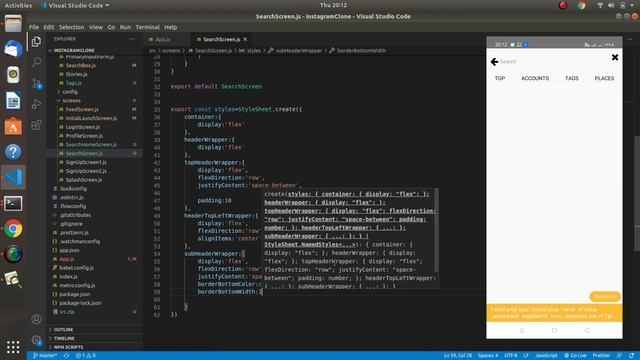Expand the TIMELINE section
The width and height of the screenshot is (640, 360).
coord(64,338)
